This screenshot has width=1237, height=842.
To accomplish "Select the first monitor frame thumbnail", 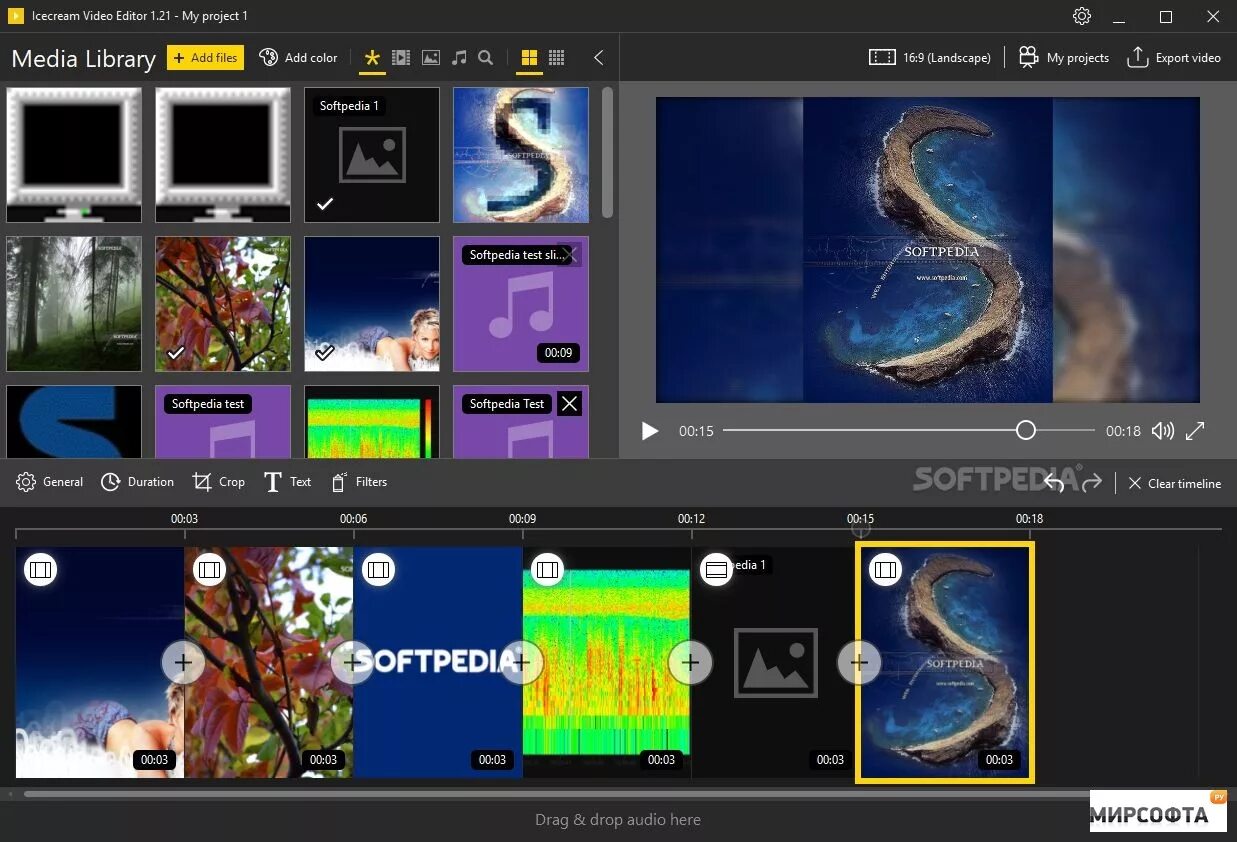I will tap(74, 155).
